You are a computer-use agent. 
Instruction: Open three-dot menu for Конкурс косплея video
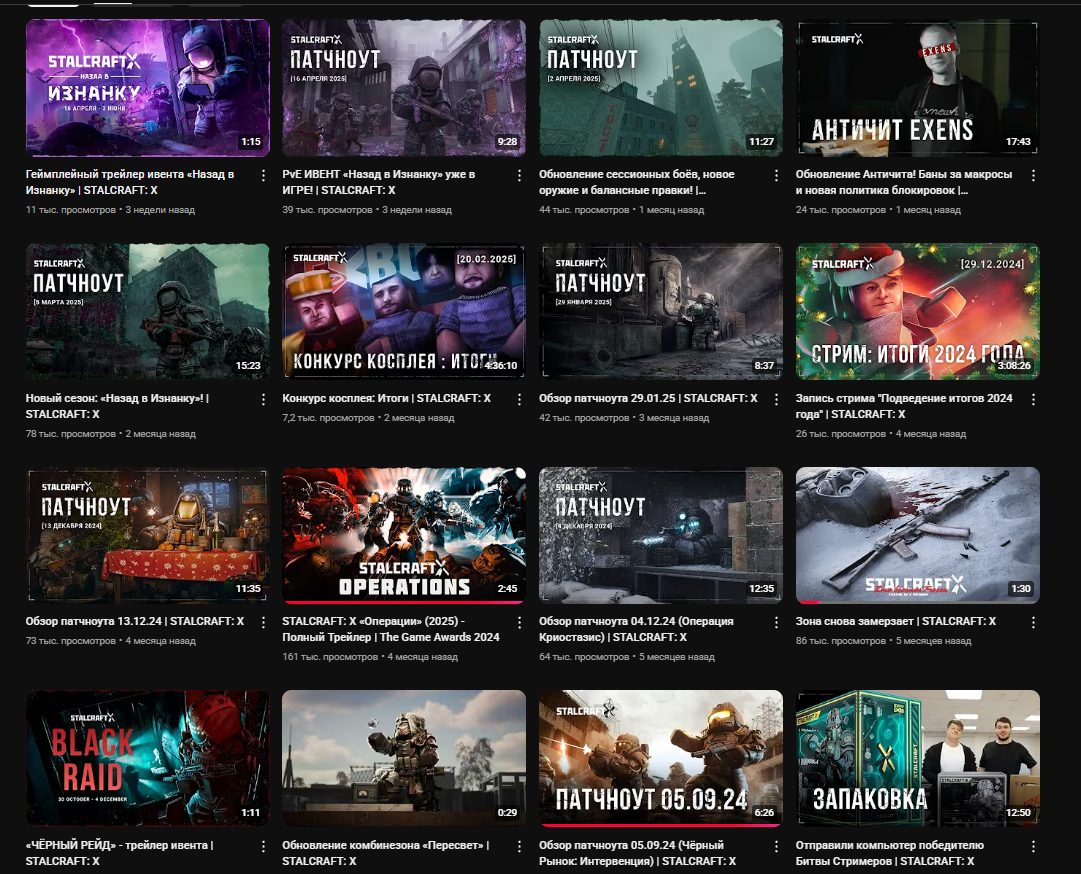coord(519,399)
